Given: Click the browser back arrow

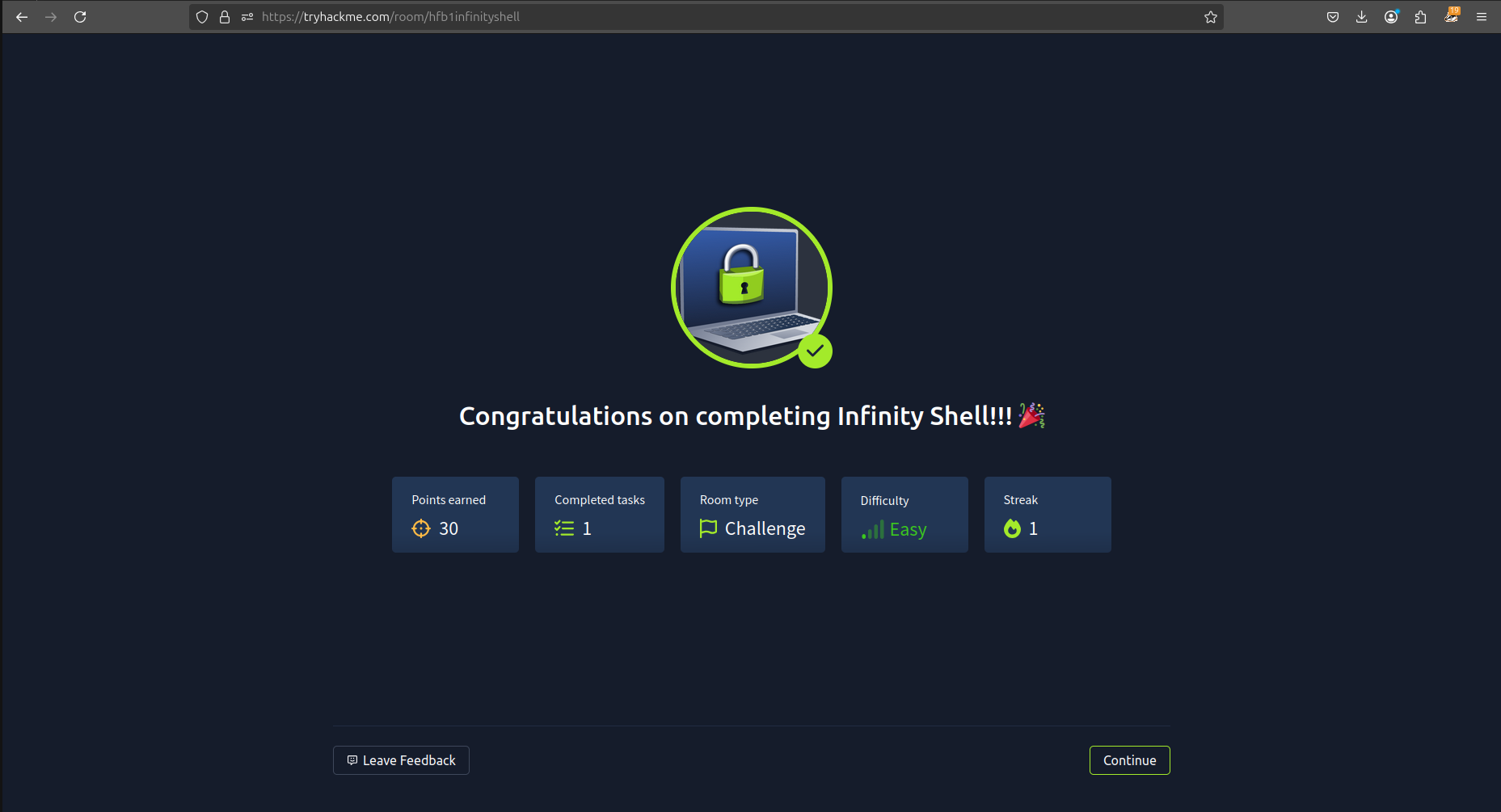Looking at the screenshot, I should [22, 17].
